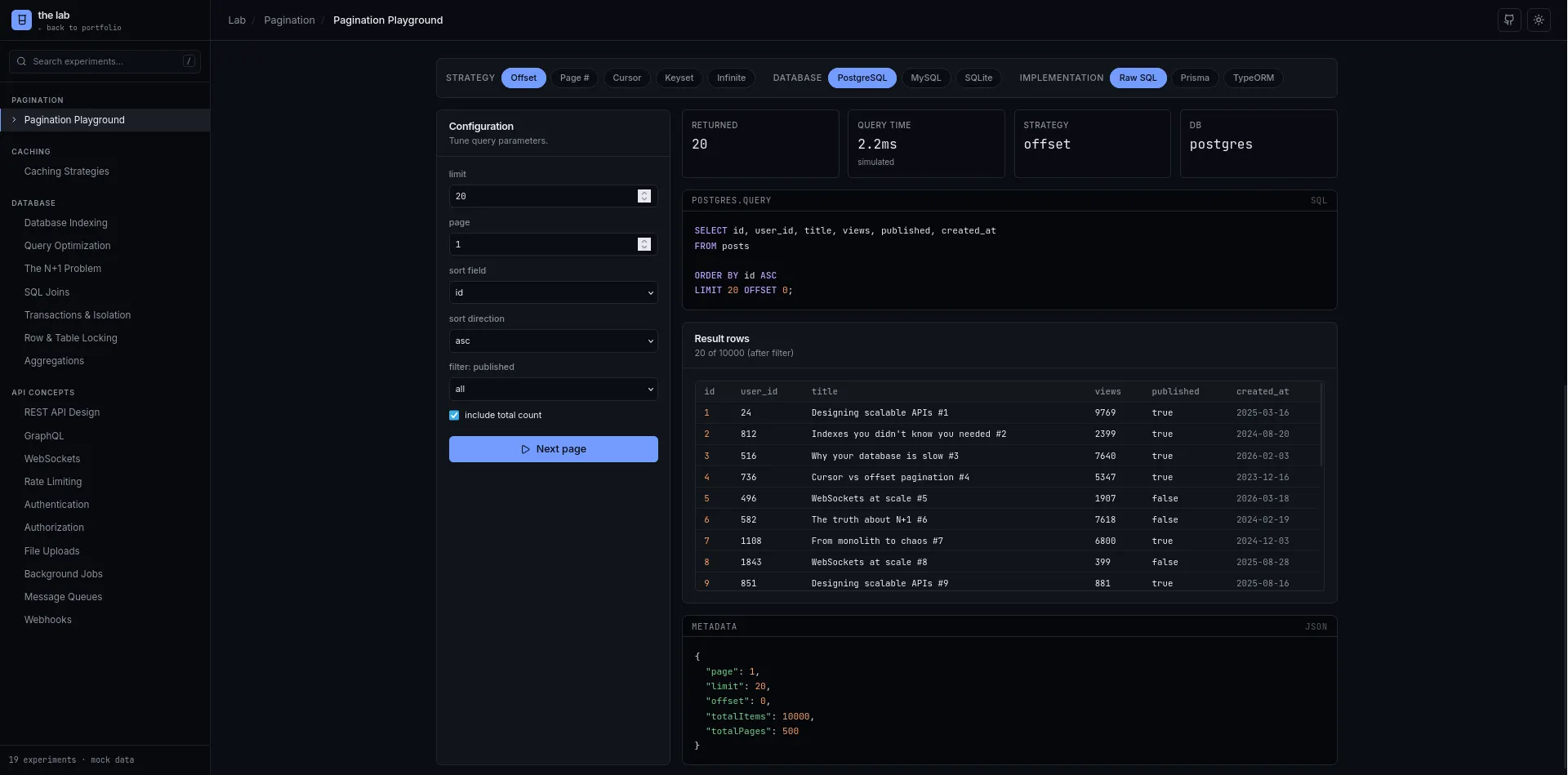Screen dimensions: 1568x775
Task: Toggle include total count checkbox
Action: point(454,415)
